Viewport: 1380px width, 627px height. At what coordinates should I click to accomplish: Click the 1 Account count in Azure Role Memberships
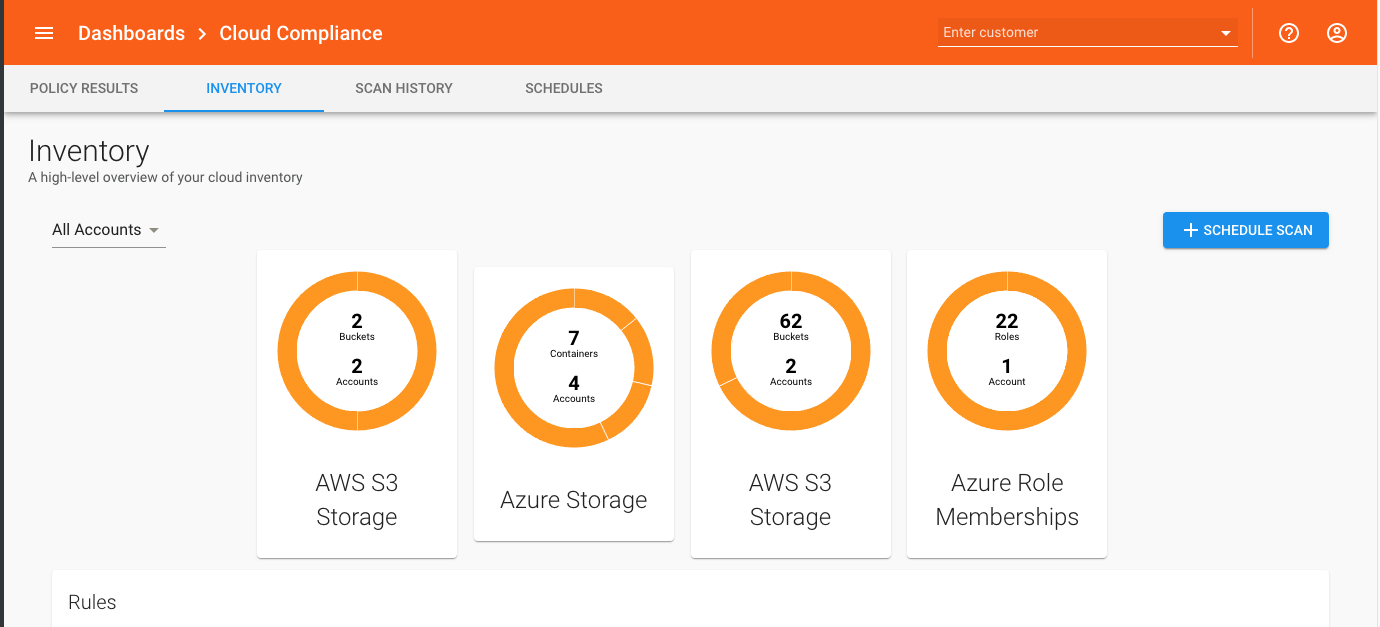[x=1007, y=372]
